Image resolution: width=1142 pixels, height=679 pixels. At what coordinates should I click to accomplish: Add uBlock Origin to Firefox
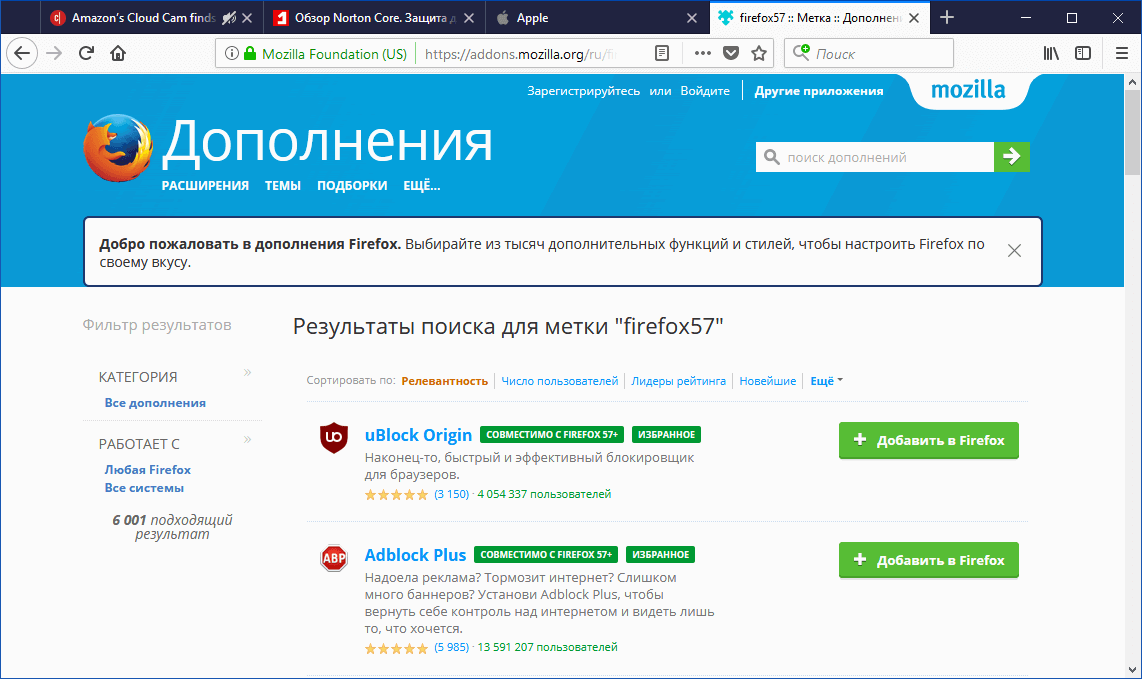coord(928,440)
